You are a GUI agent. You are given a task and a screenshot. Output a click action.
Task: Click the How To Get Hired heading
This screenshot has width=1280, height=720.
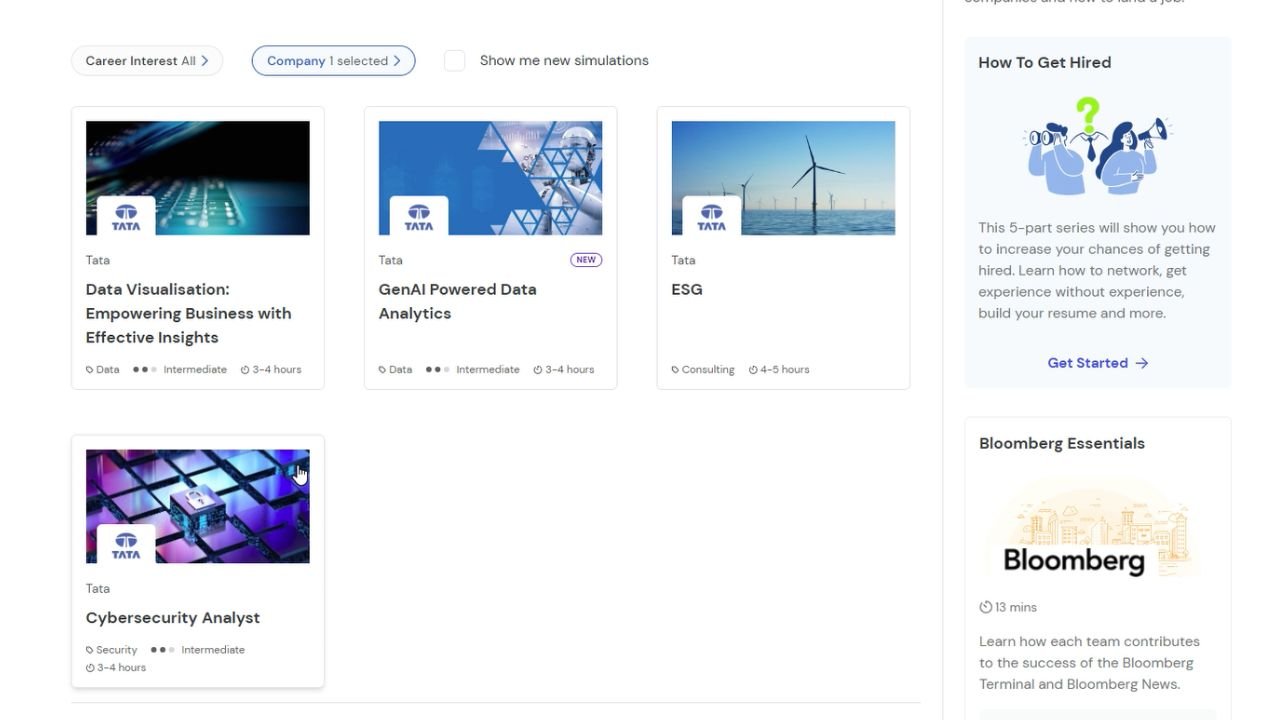coord(1045,62)
